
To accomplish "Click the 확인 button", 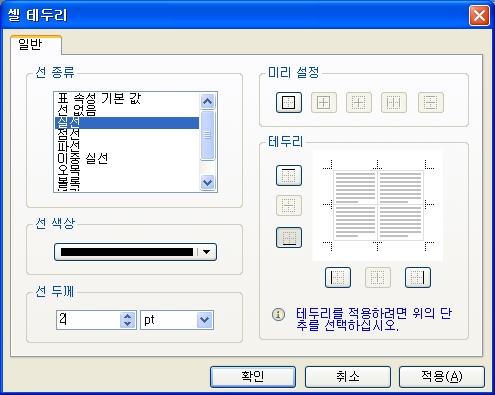I will [253, 377].
